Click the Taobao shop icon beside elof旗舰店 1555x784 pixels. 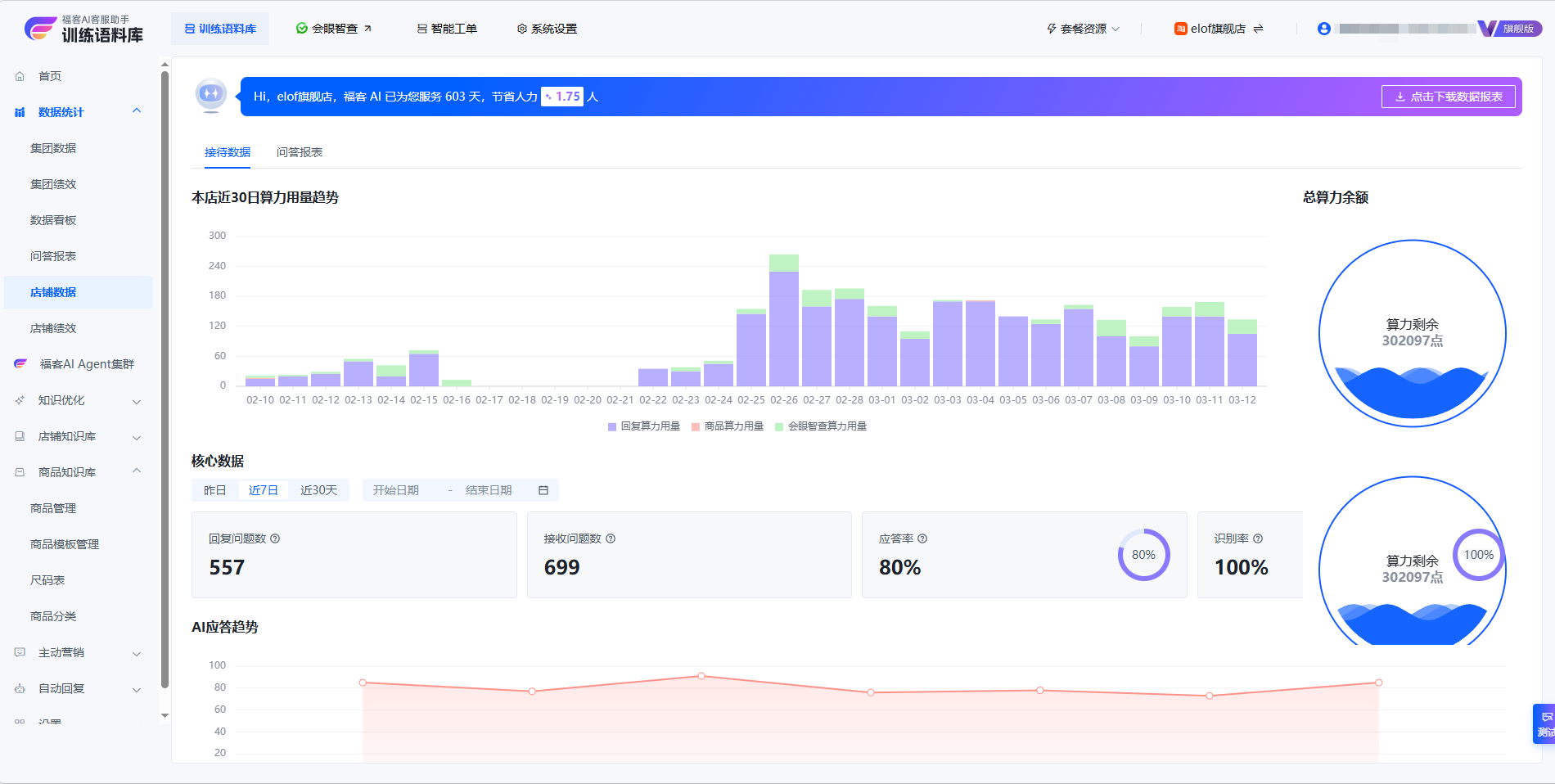[x=1181, y=29]
